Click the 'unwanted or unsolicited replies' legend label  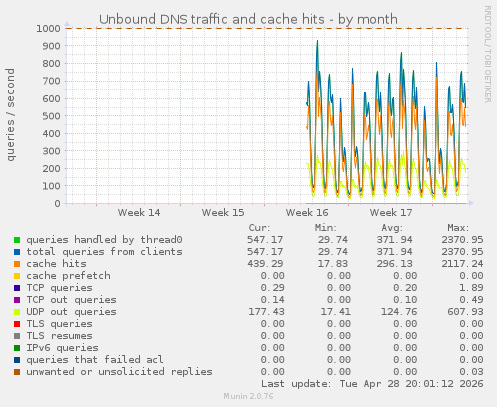point(119,372)
